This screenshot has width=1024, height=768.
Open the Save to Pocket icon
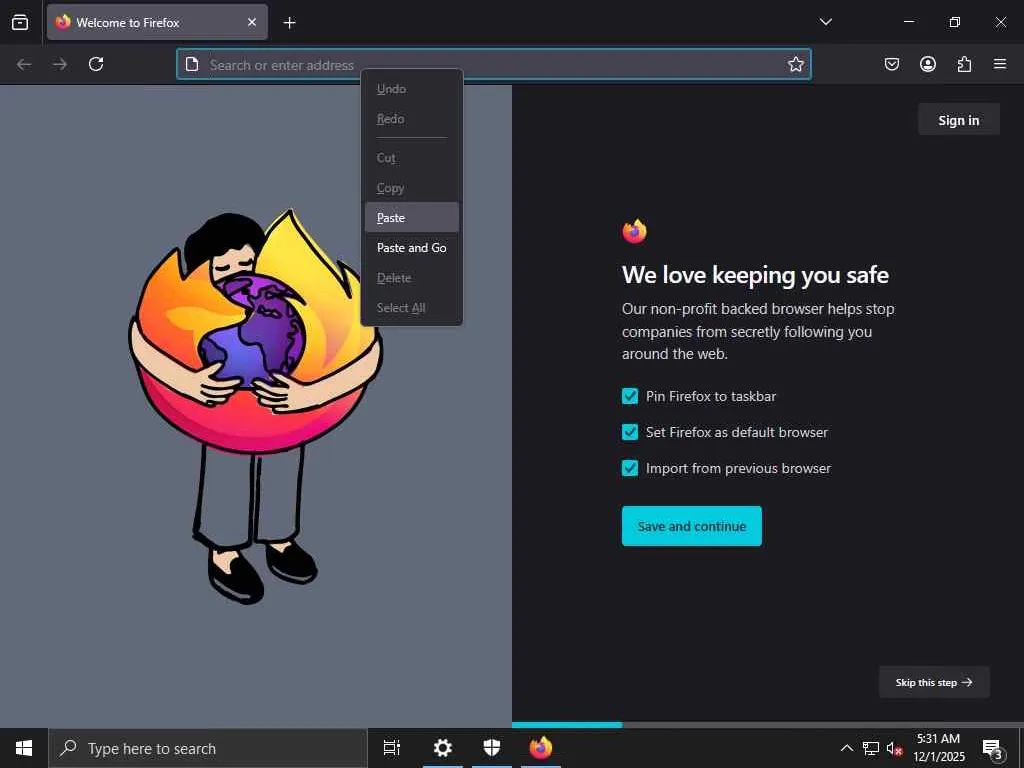point(892,64)
